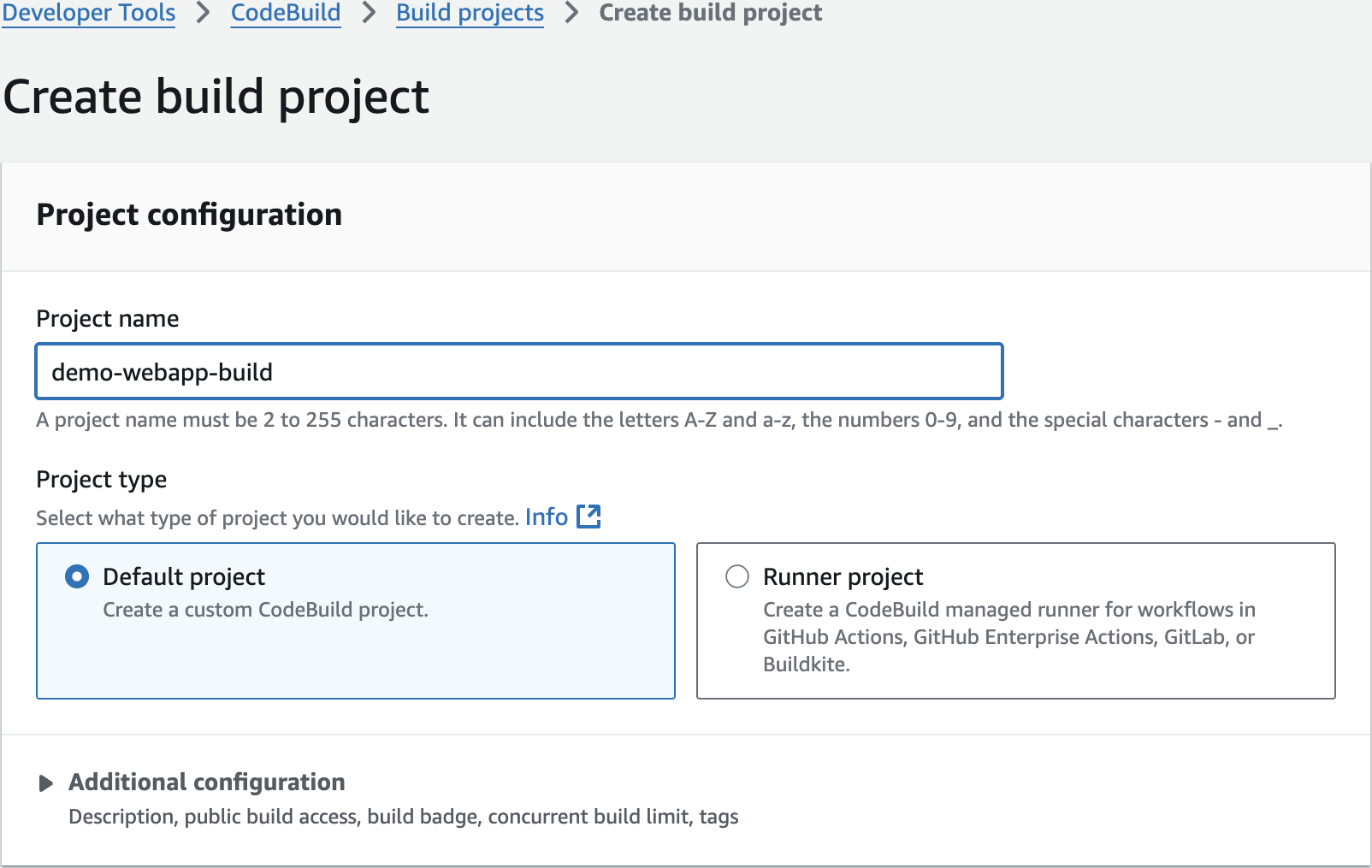Select the Default project radio button
The height and width of the screenshot is (868, 1372).
coord(77,576)
